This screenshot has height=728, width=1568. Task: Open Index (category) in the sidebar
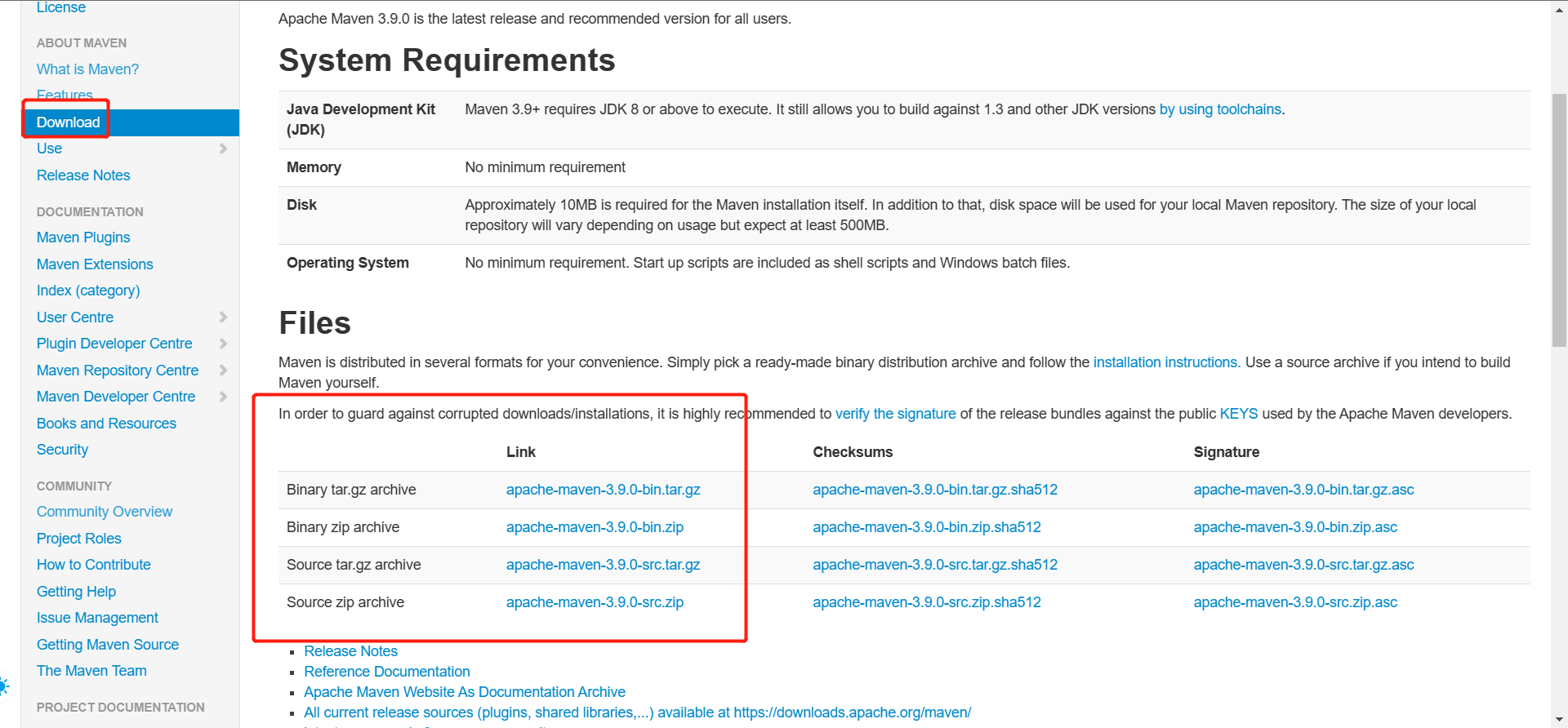point(88,291)
